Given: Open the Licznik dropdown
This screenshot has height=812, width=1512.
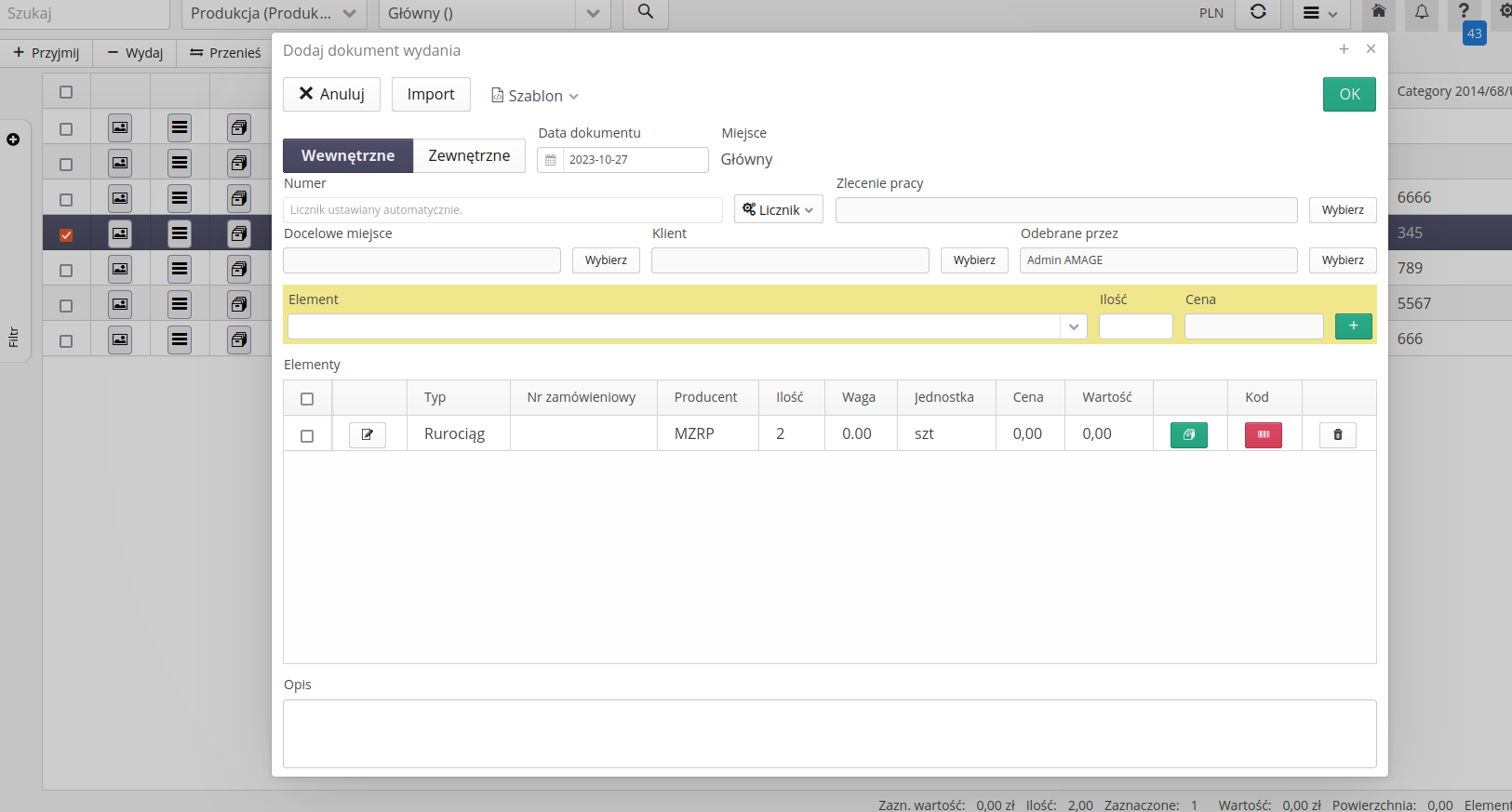Looking at the screenshot, I should [x=778, y=210].
